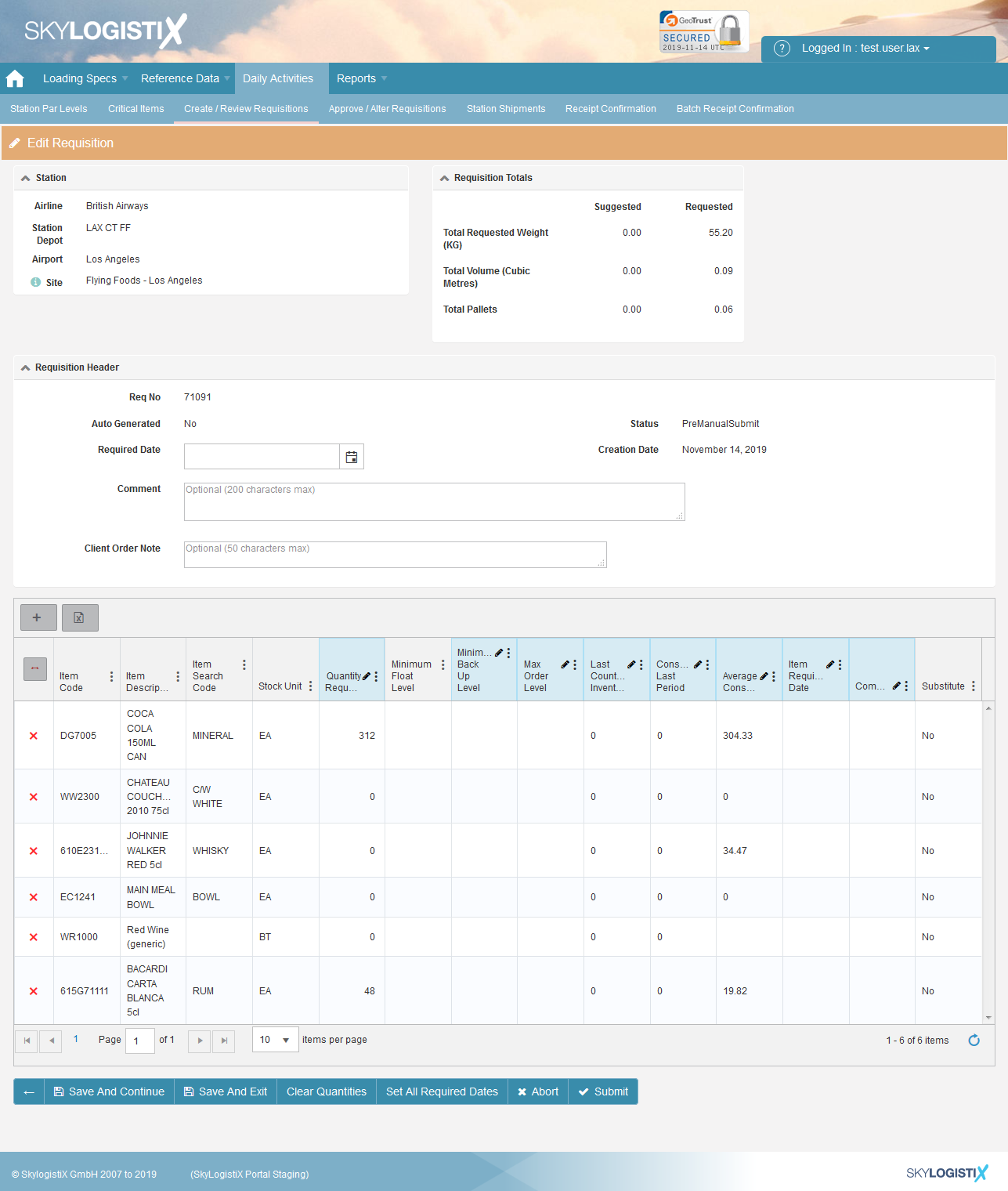Abort the requisition
This screenshot has height=1191, width=1008.
[x=538, y=1091]
